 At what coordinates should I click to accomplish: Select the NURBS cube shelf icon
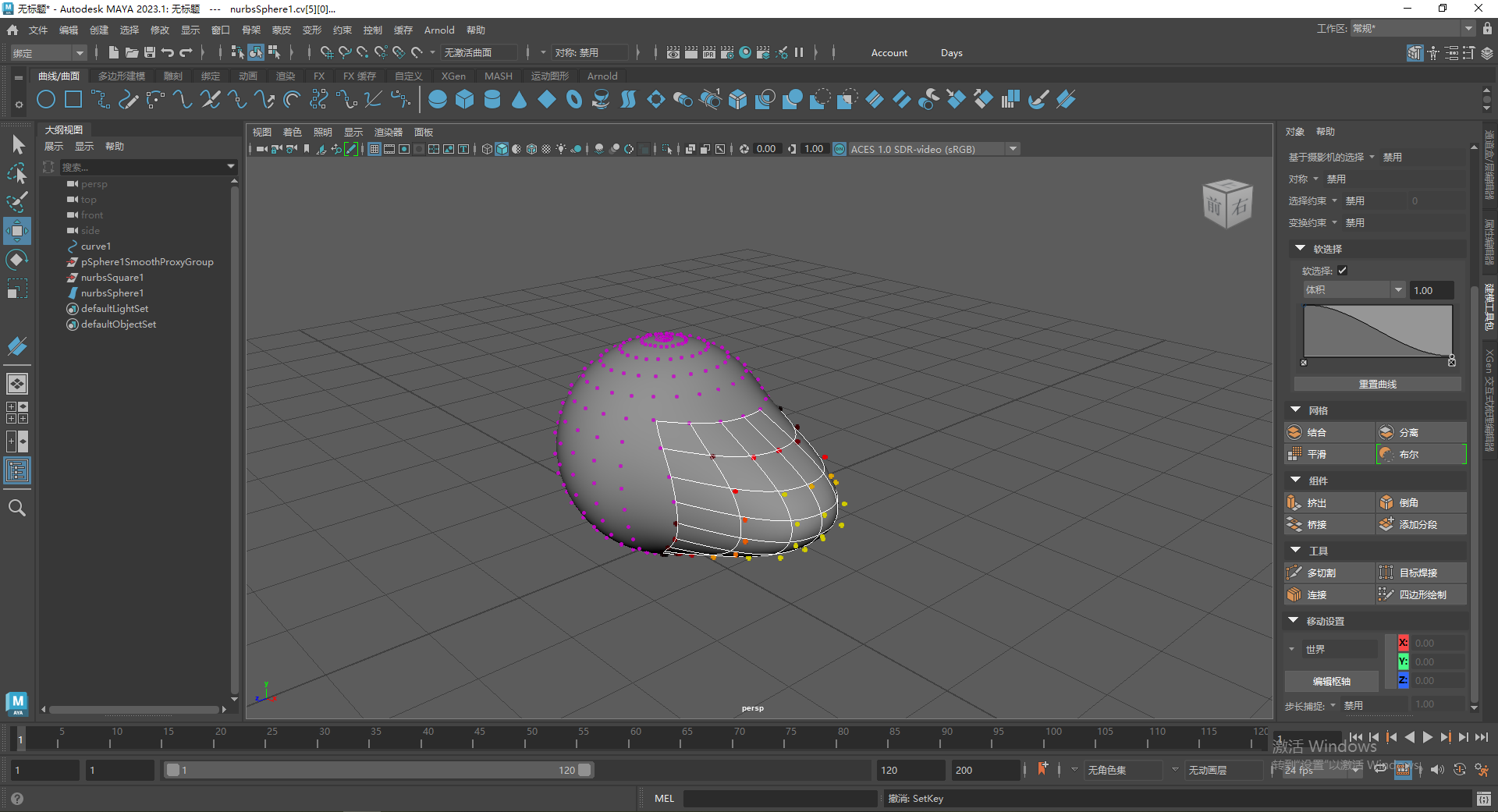[x=465, y=100]
